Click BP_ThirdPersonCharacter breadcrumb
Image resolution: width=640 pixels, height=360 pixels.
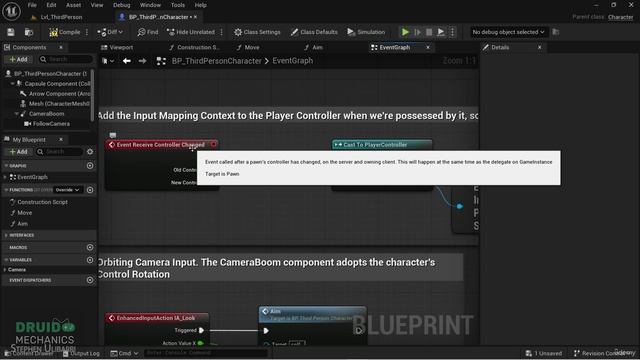(x=216, y=61)
